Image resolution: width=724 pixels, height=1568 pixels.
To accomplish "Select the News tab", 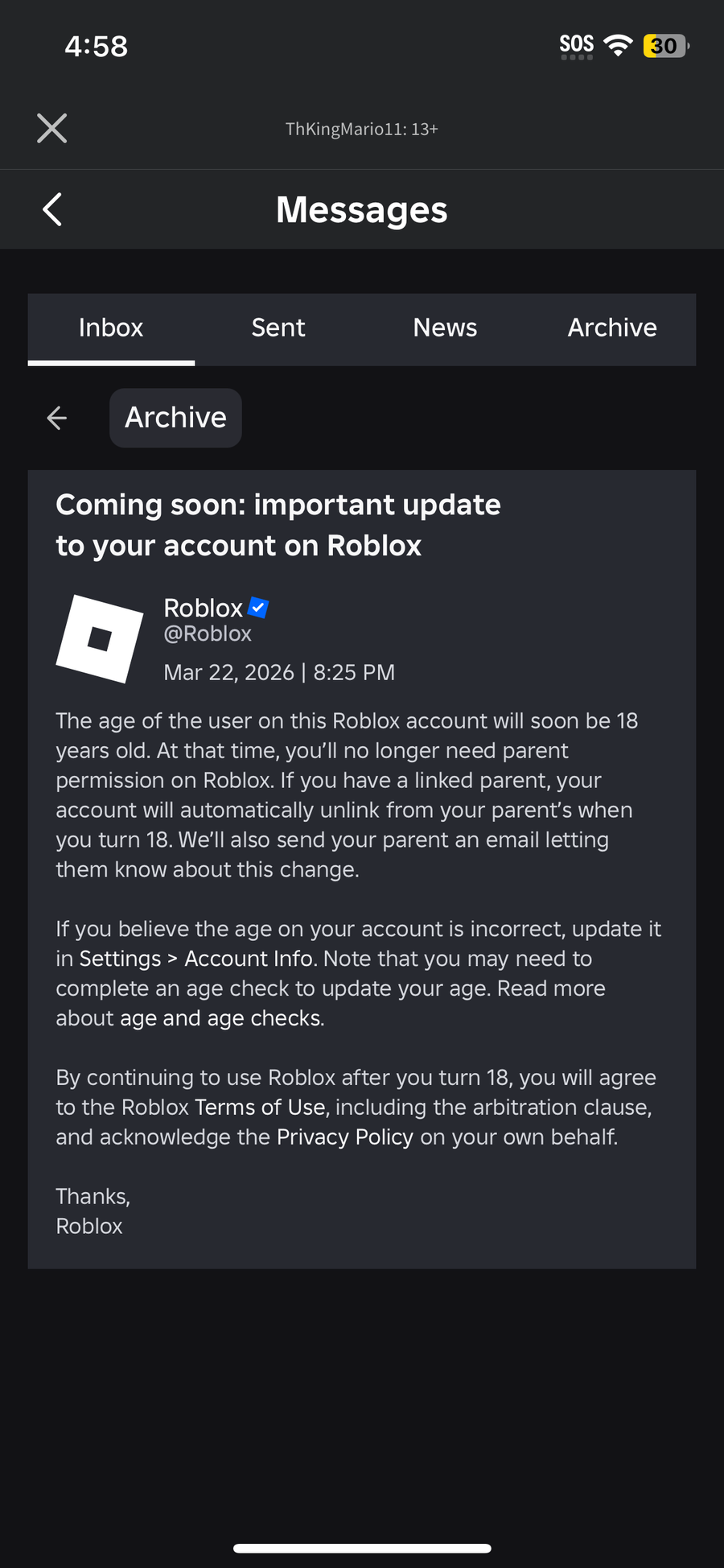I will [x=445, y=328].
